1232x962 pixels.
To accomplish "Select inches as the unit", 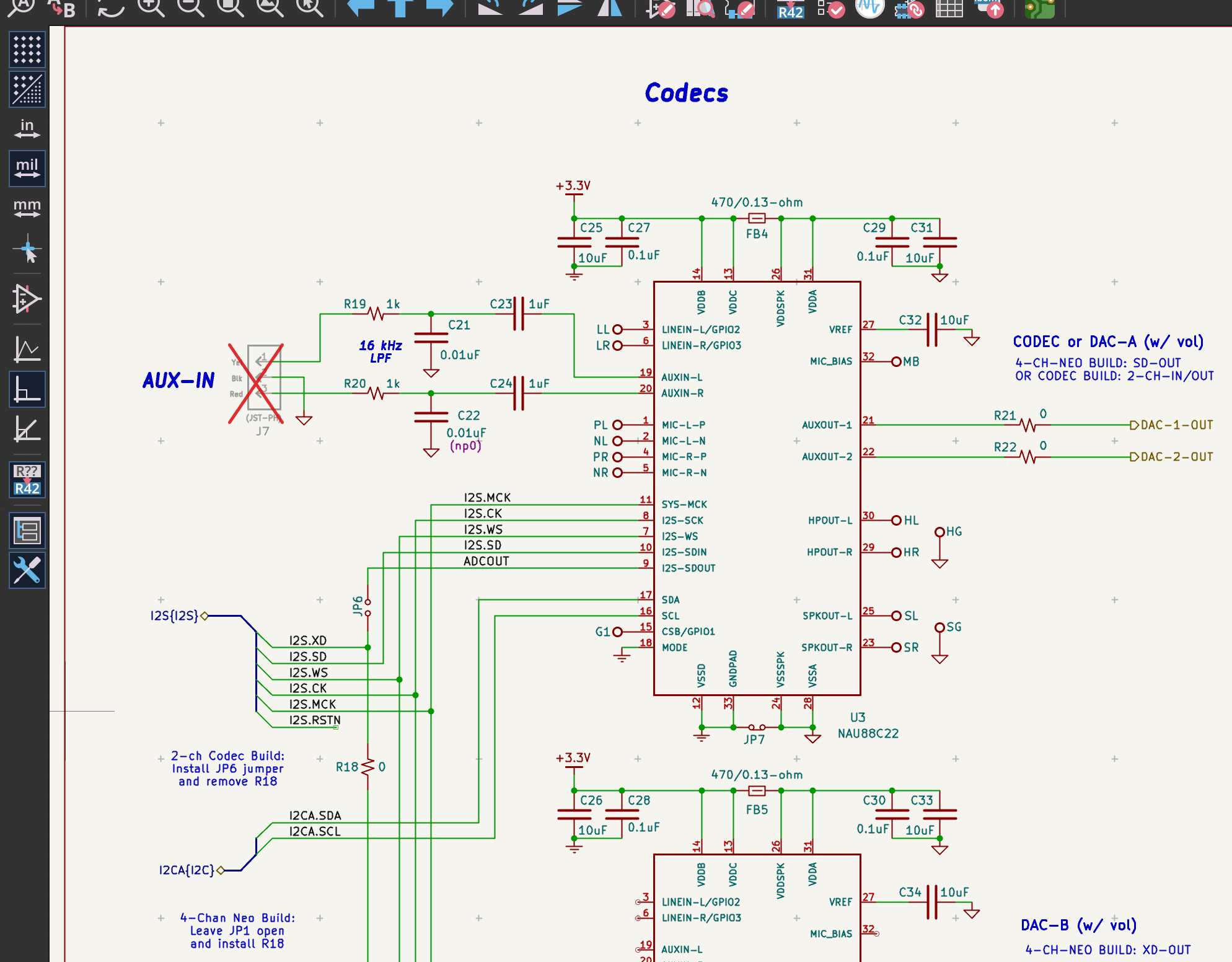I will click(27, 129).
